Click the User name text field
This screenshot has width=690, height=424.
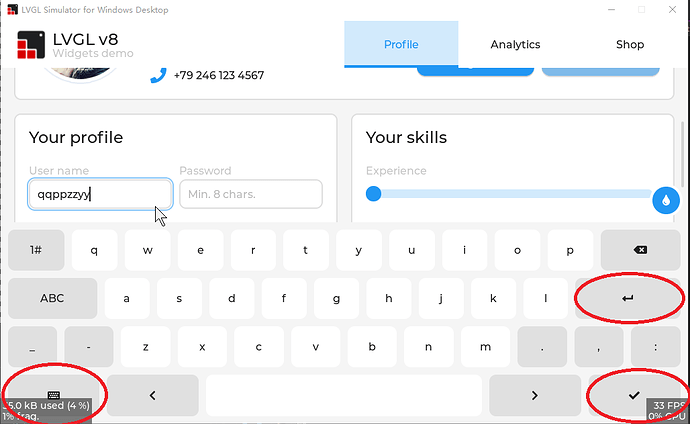100,194
